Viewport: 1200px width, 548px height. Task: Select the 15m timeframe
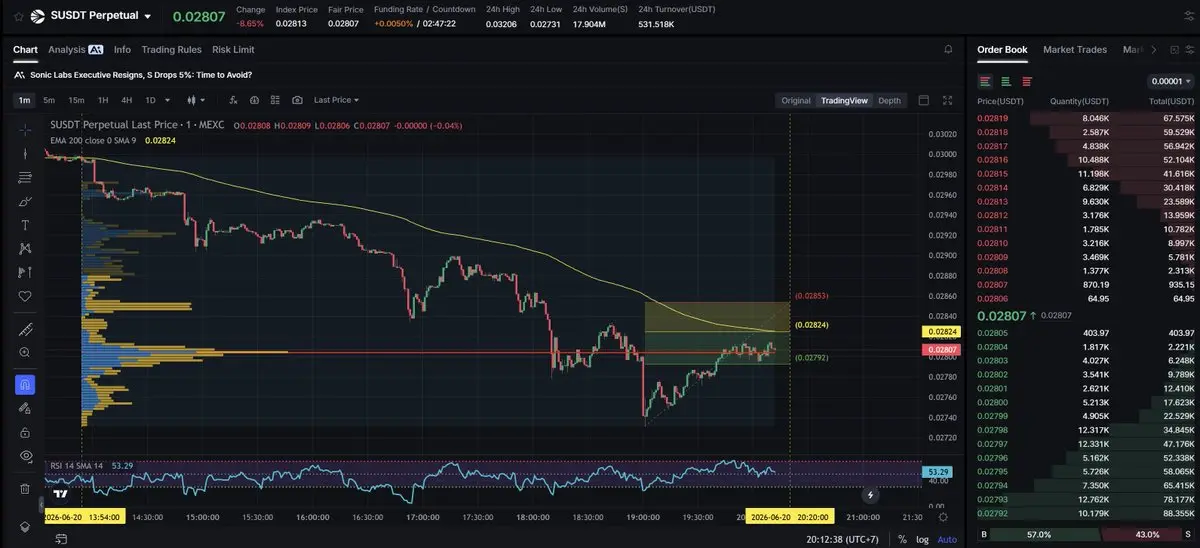[x=76, y=100]
